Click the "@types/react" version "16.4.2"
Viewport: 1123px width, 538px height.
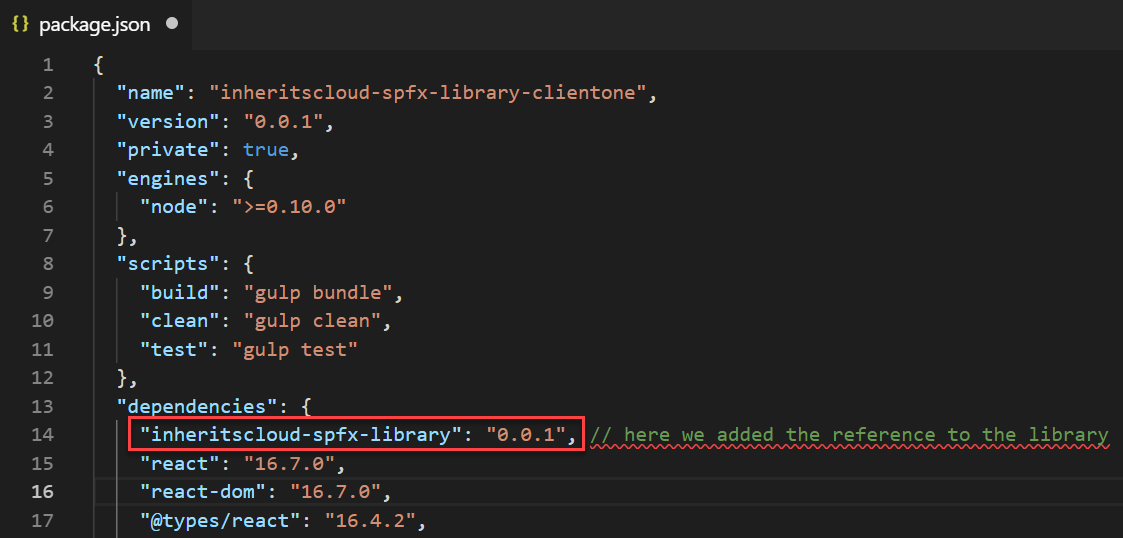tap(370, 520)
